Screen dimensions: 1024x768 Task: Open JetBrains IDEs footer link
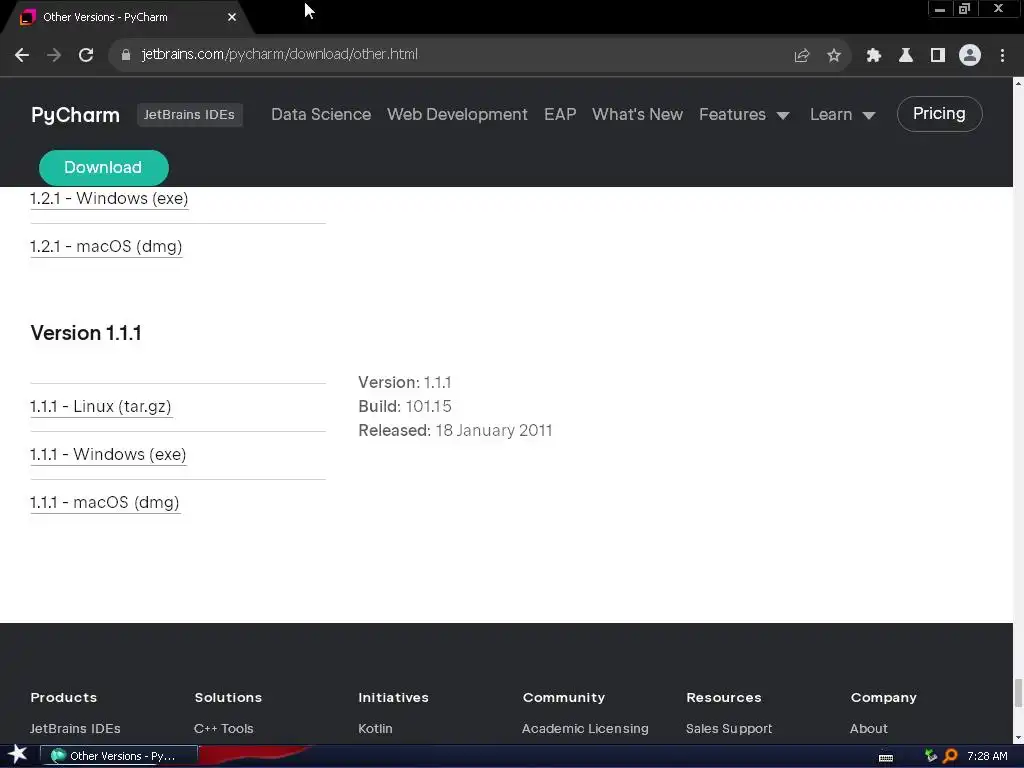[x=75, y=728]
